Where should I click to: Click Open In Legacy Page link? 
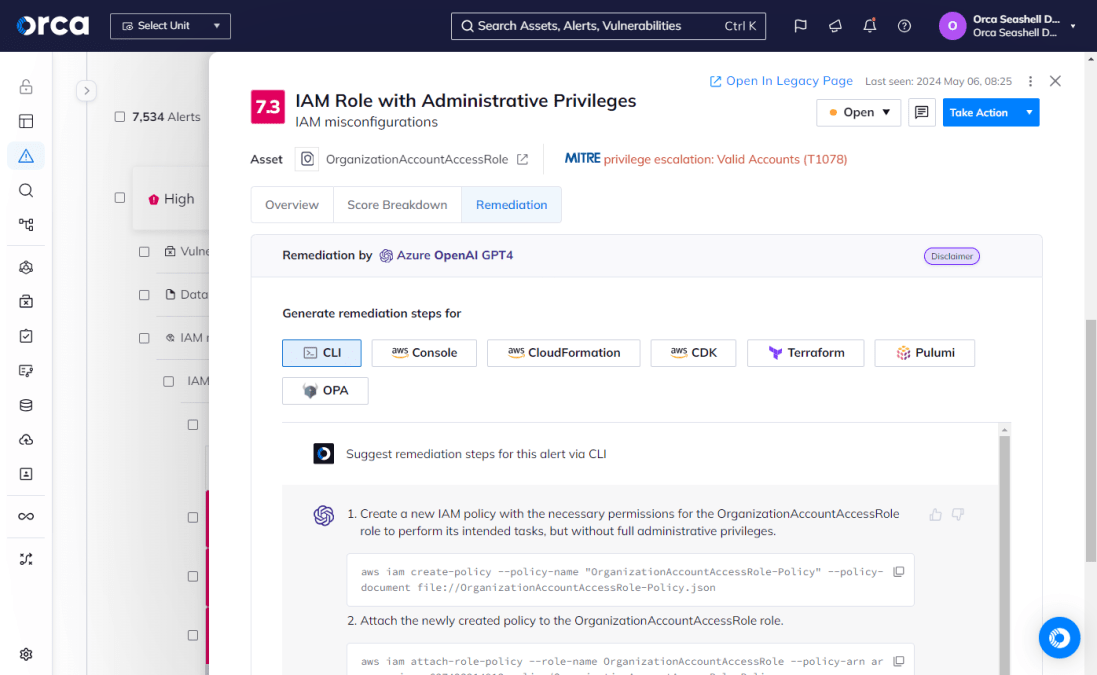click(781, 81)
